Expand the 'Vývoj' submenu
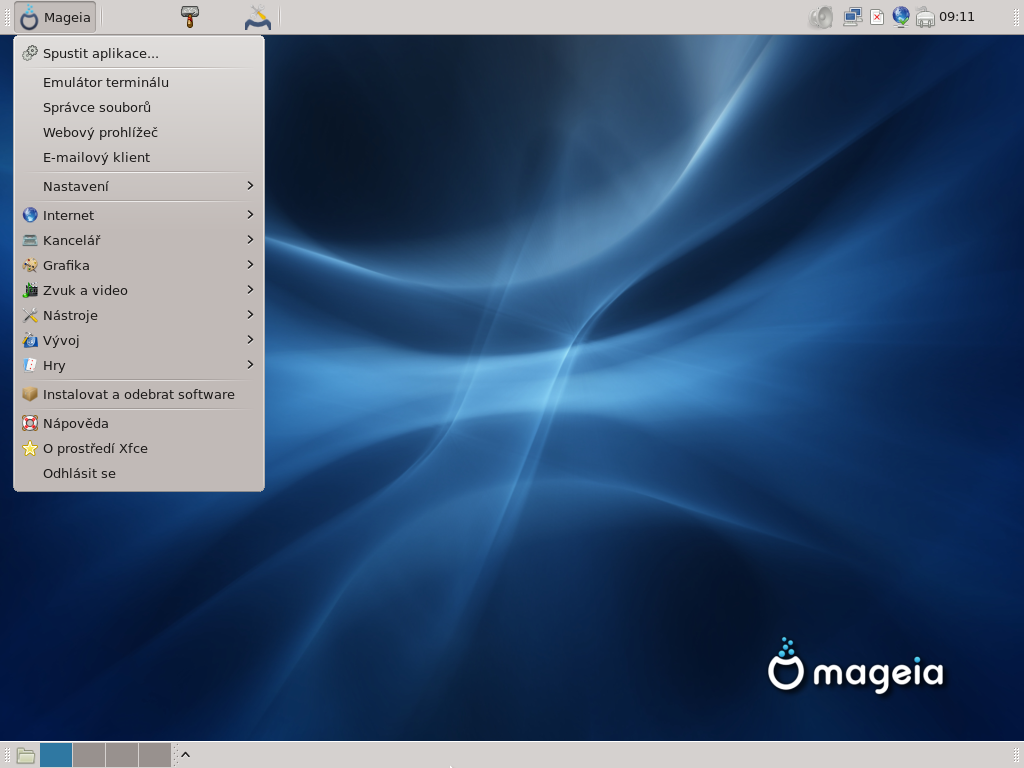The width and height of the screenshot is (1024, 768). coord(138,340)
